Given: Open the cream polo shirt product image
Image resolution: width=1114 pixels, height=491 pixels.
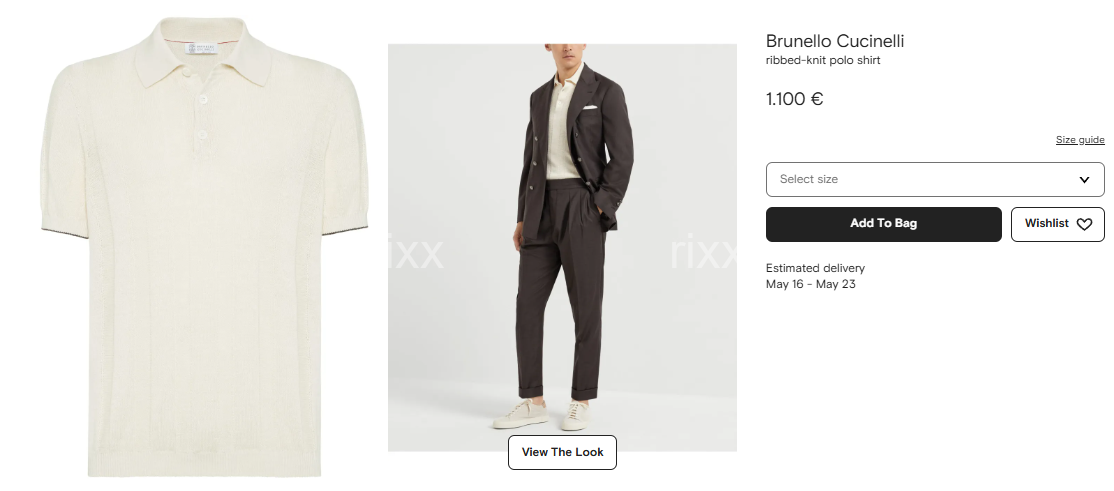Looking at the screenshot, I should point(205,247).
